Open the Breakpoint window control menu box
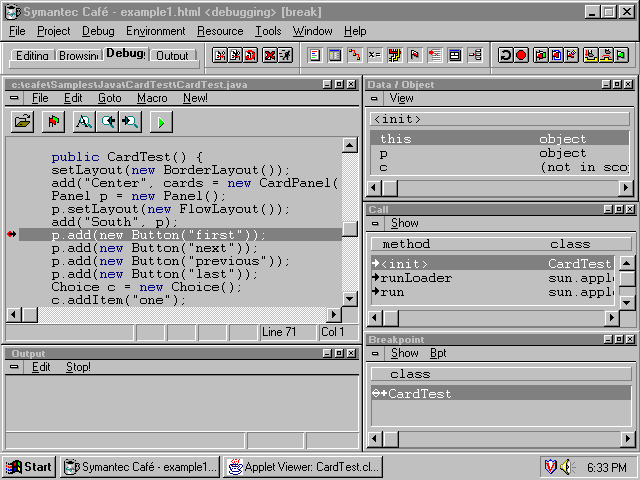The height and width of the screenshot is (480, 640). coord(375,353)
